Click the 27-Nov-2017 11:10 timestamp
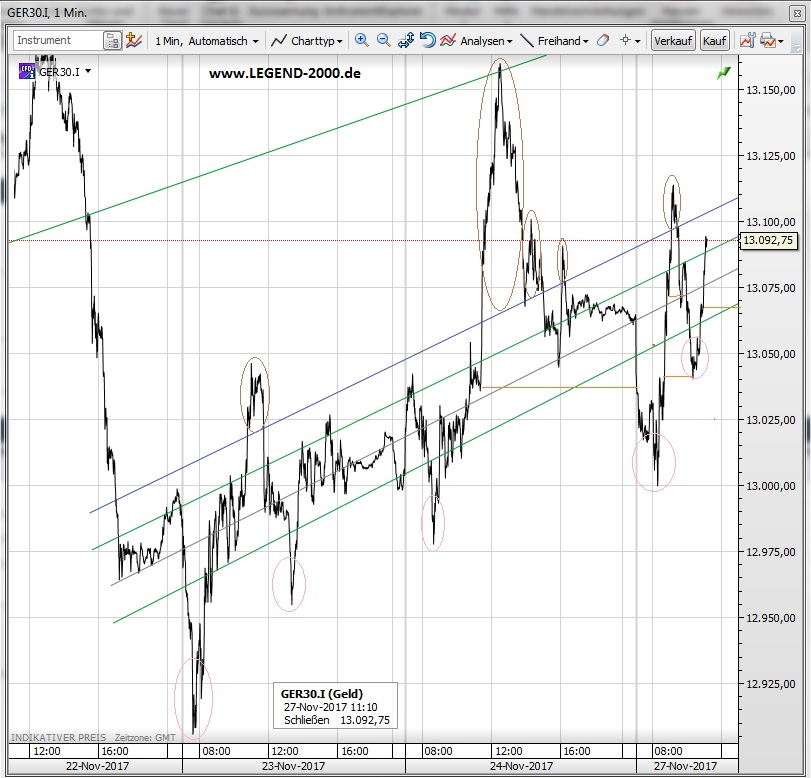The image size is (811, 778). [x=331, y=707]
